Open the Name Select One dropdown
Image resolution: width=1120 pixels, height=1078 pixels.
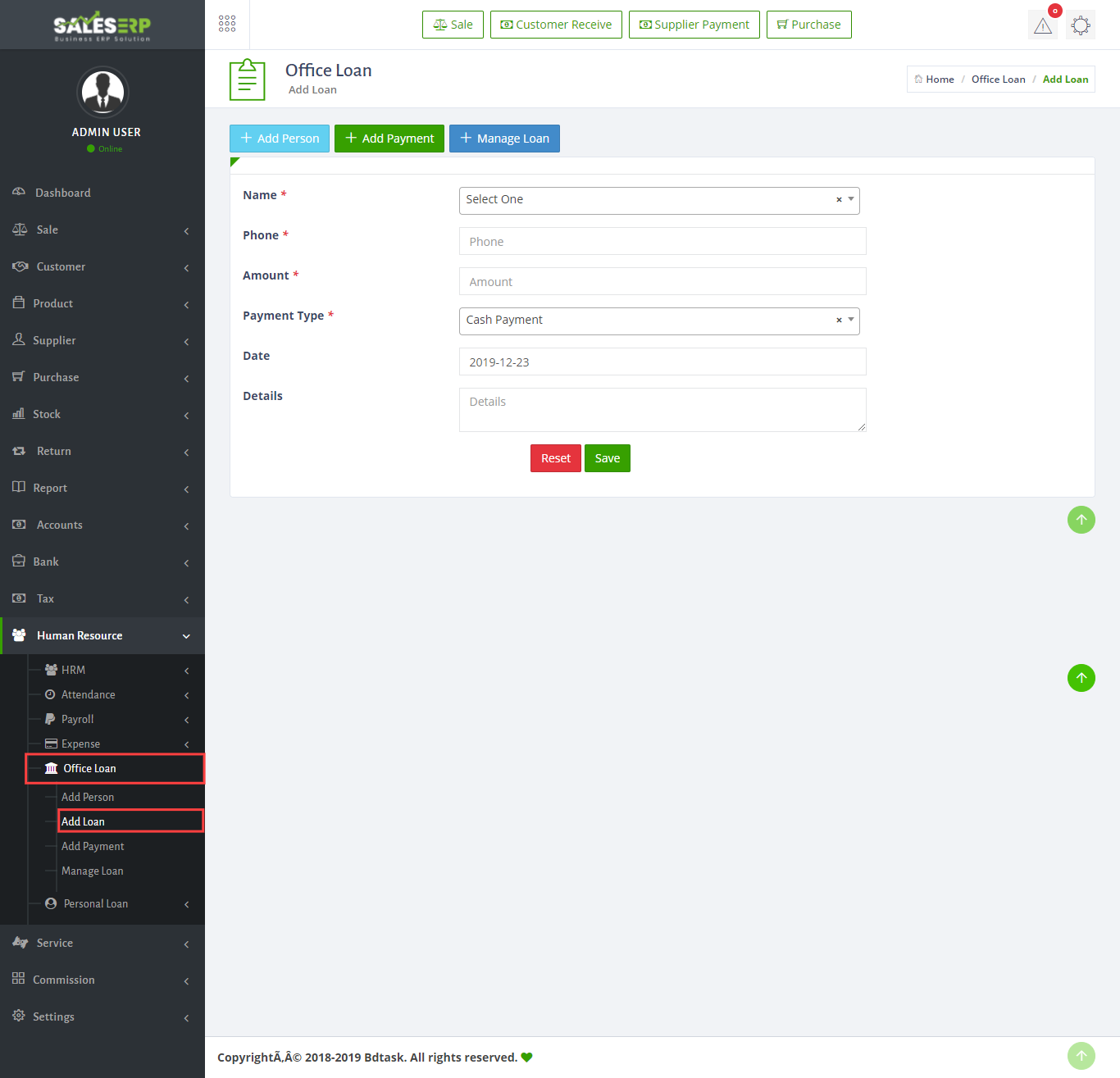tap(648, 200)
